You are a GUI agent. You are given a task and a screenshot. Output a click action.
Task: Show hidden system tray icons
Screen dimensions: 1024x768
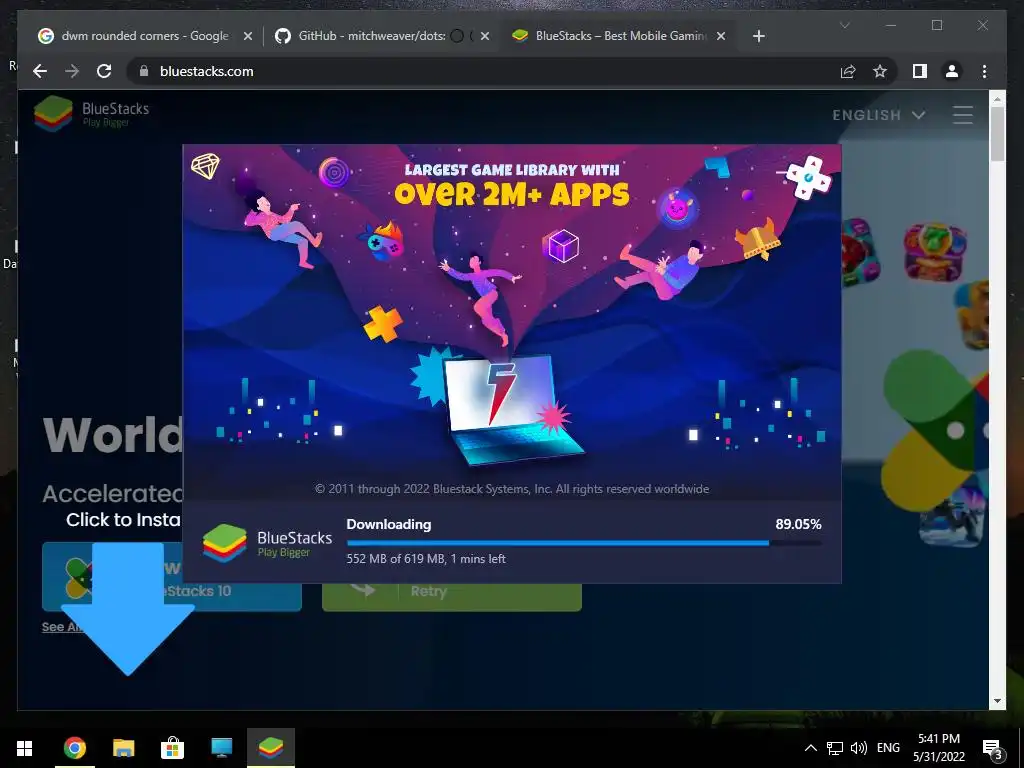click(810, 748)
